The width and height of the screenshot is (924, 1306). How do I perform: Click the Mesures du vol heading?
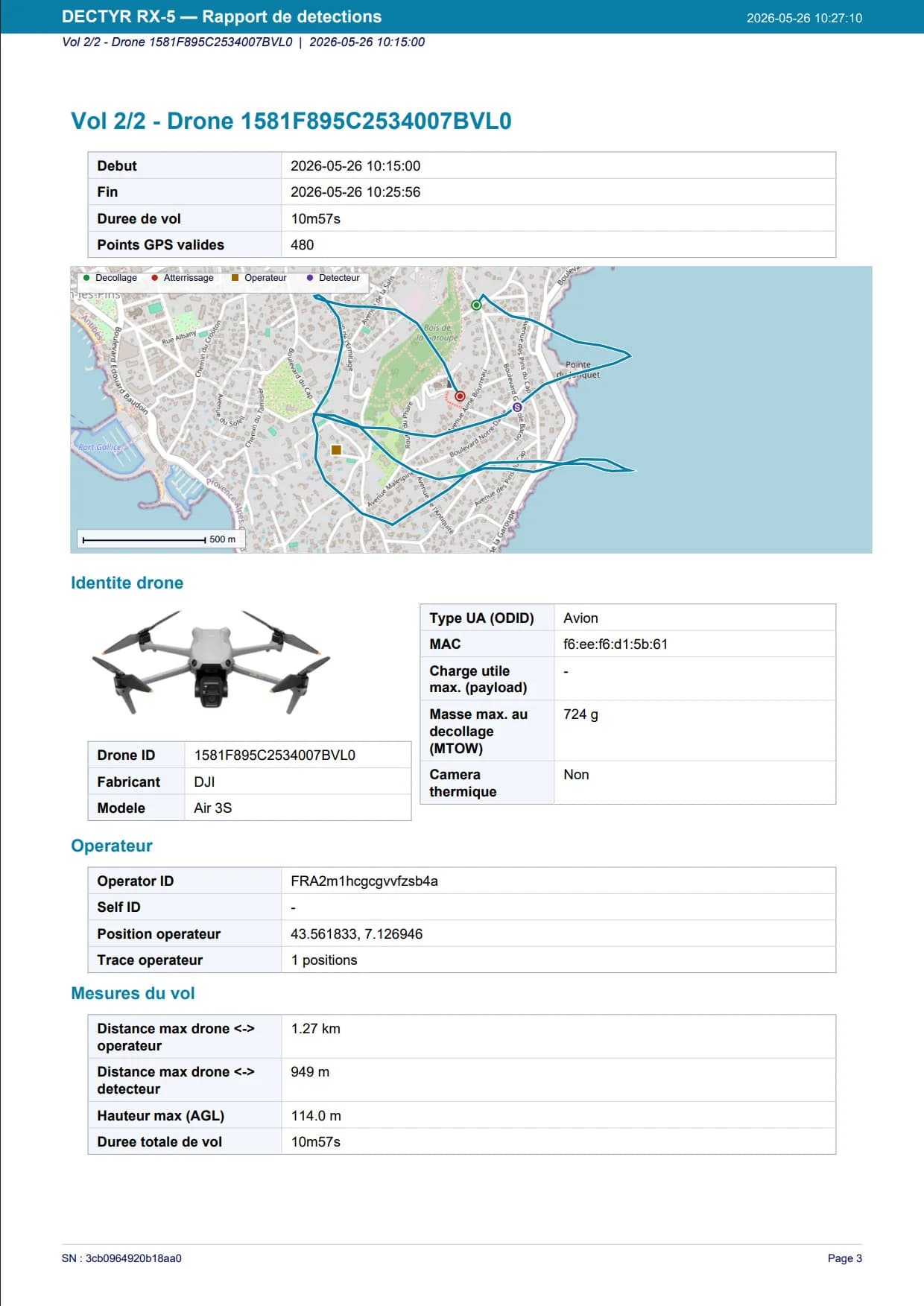(x=133, y=993)
